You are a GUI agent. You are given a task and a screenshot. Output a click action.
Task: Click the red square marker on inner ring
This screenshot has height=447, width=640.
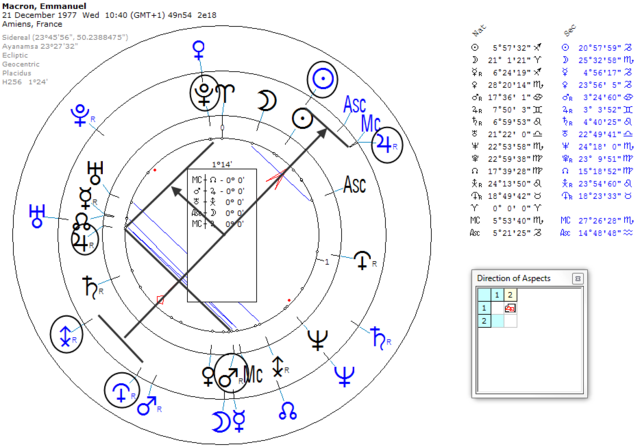[x=160, y=300]
